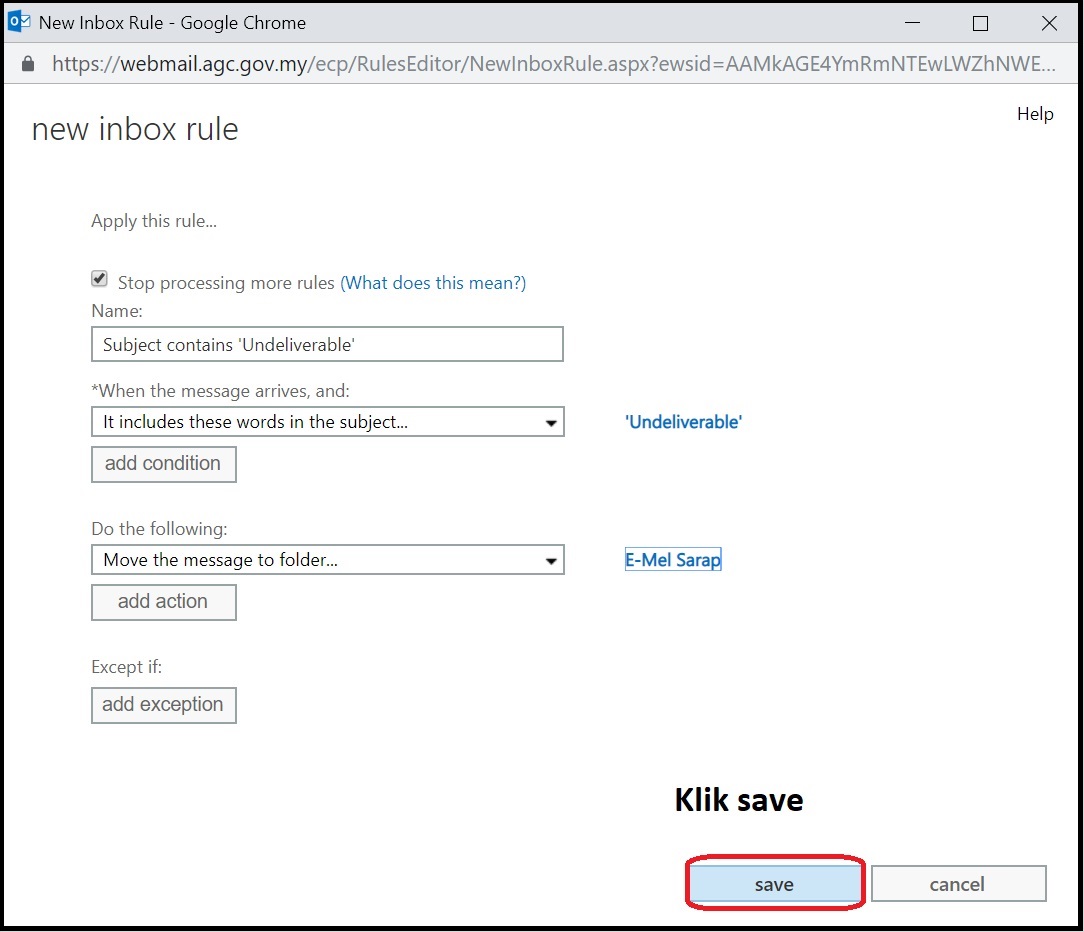Screen dimensions: 1084x932
Task: Maximize the New Inbox Rule window
Action: 980,23
